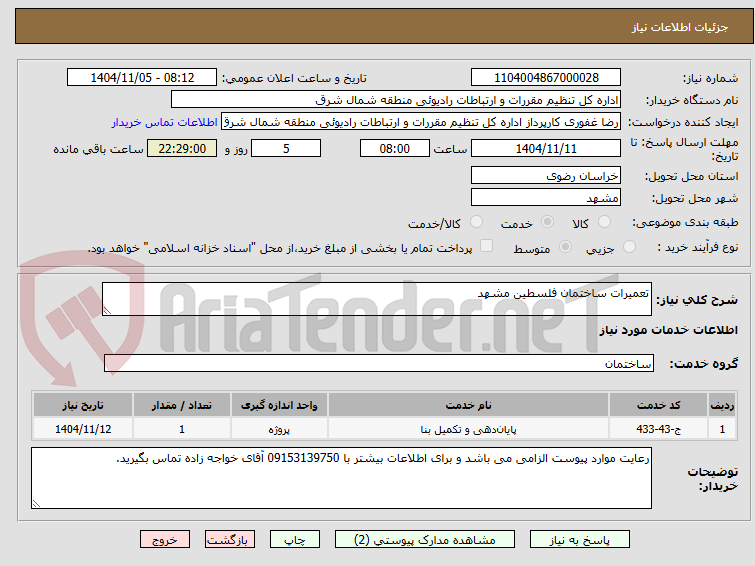
Task: Click the resize handle of توضیحات خریدار box
Action: click(x=36, y=504)
